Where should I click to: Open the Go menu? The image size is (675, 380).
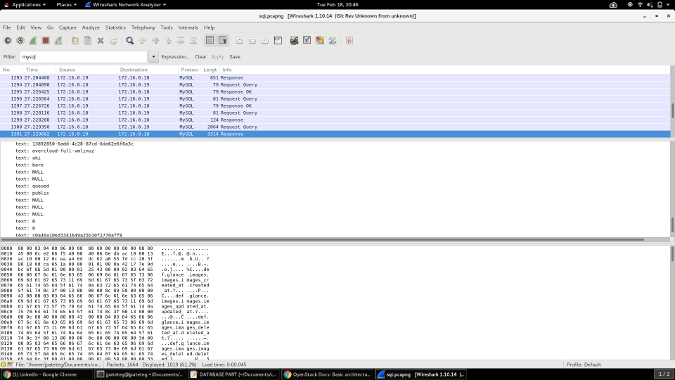[50, 28]
